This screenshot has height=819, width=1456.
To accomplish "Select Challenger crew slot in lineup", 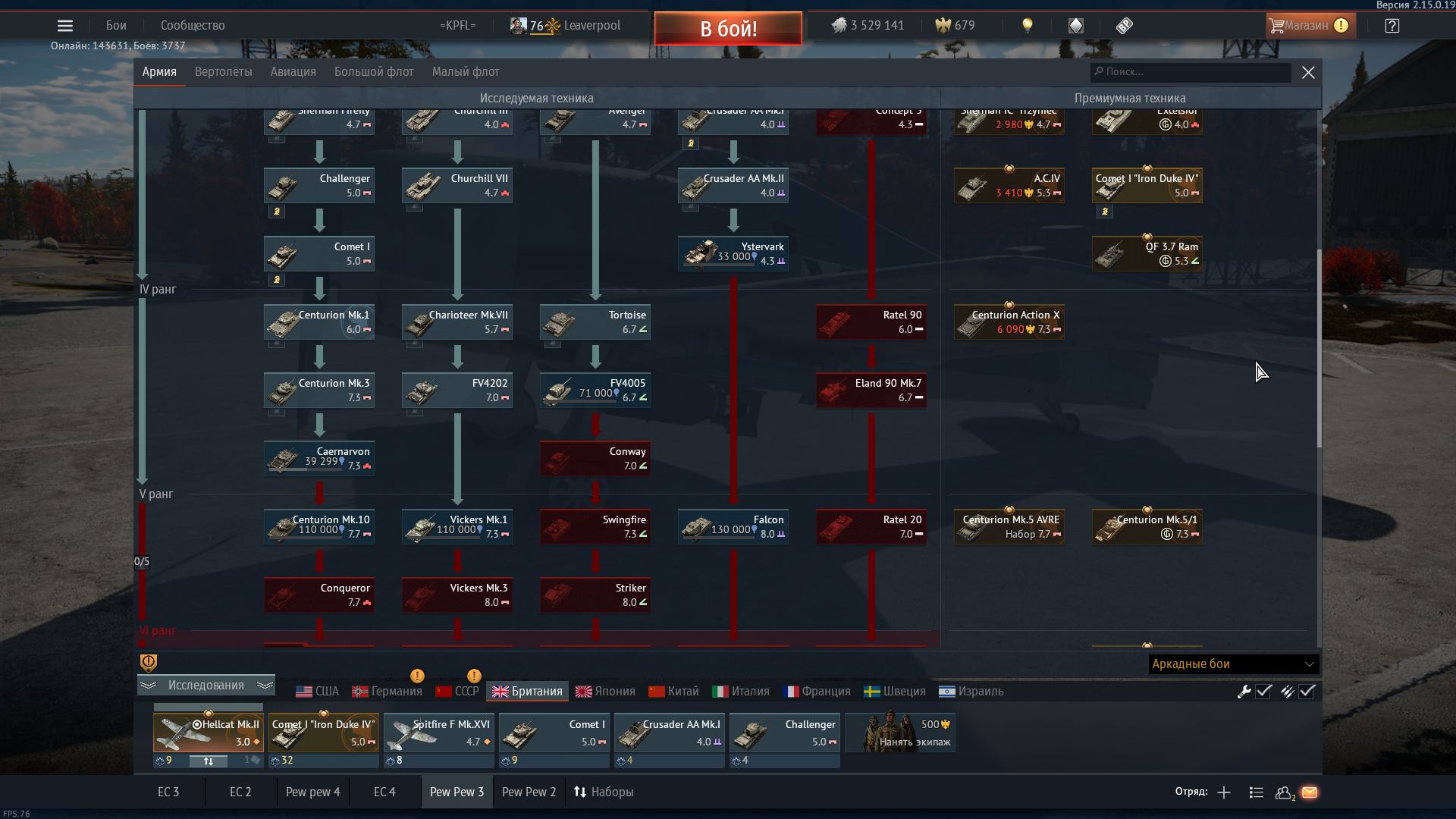I will (x=785, y=733).
